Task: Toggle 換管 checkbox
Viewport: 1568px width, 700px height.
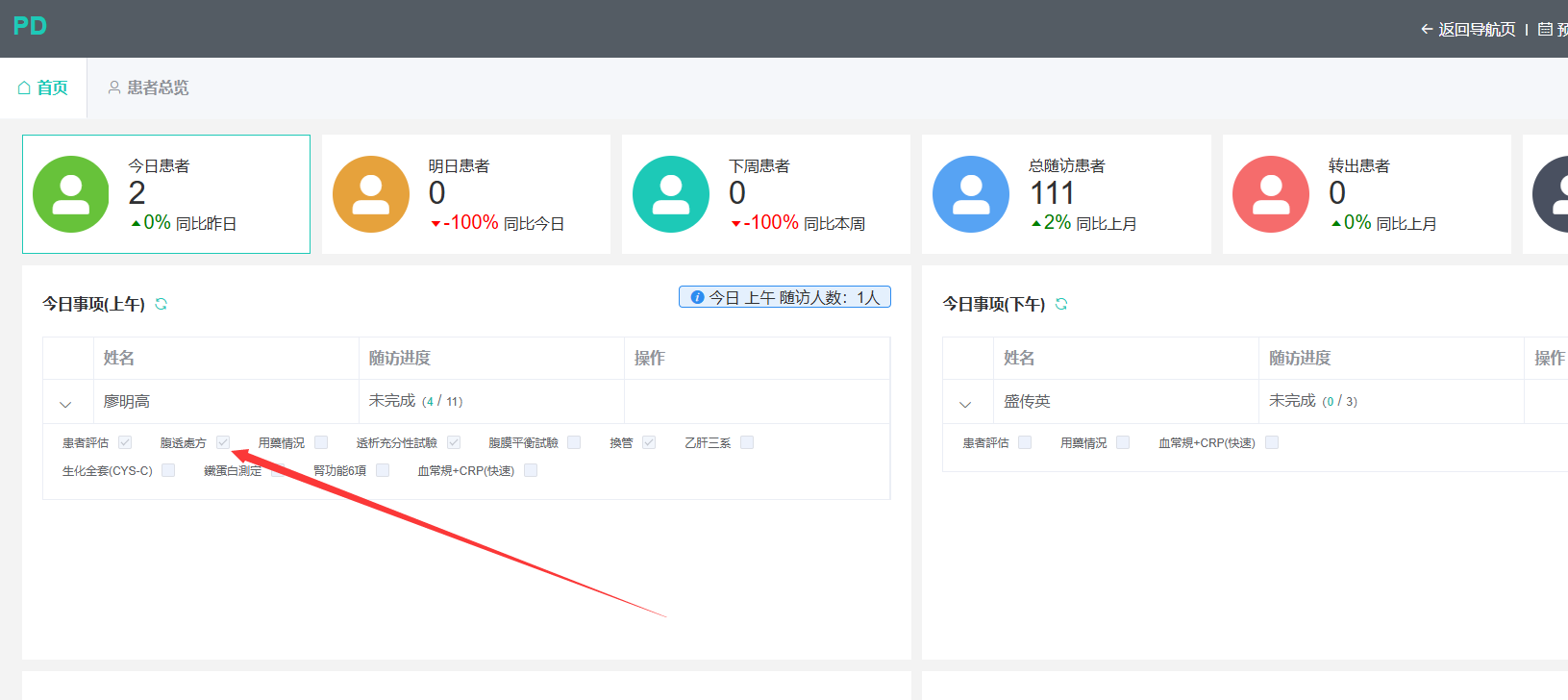Action: (649, 442)
